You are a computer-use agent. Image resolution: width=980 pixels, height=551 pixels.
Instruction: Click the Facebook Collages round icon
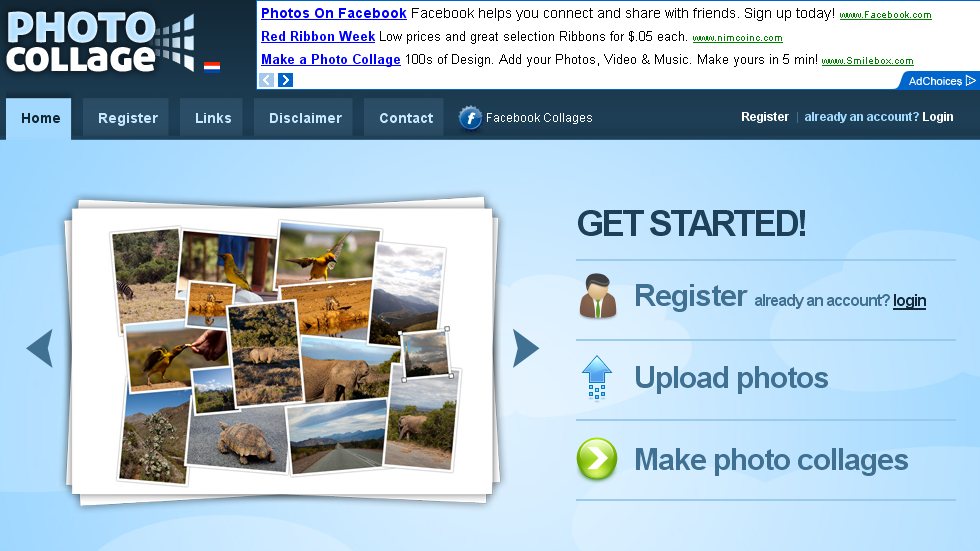click(x=470, y=117)
